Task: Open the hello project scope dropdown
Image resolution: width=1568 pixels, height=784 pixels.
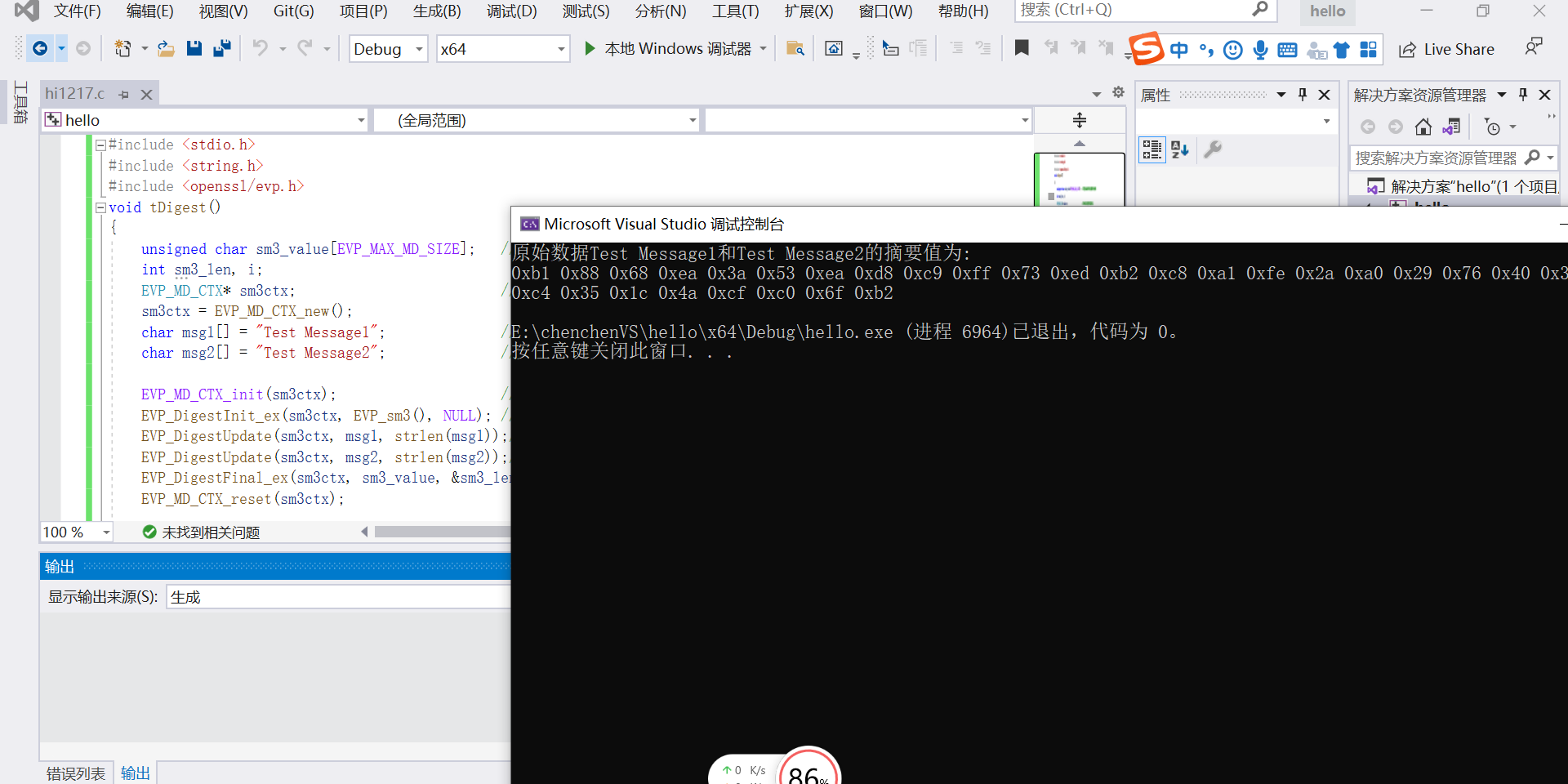Action: 205,120
